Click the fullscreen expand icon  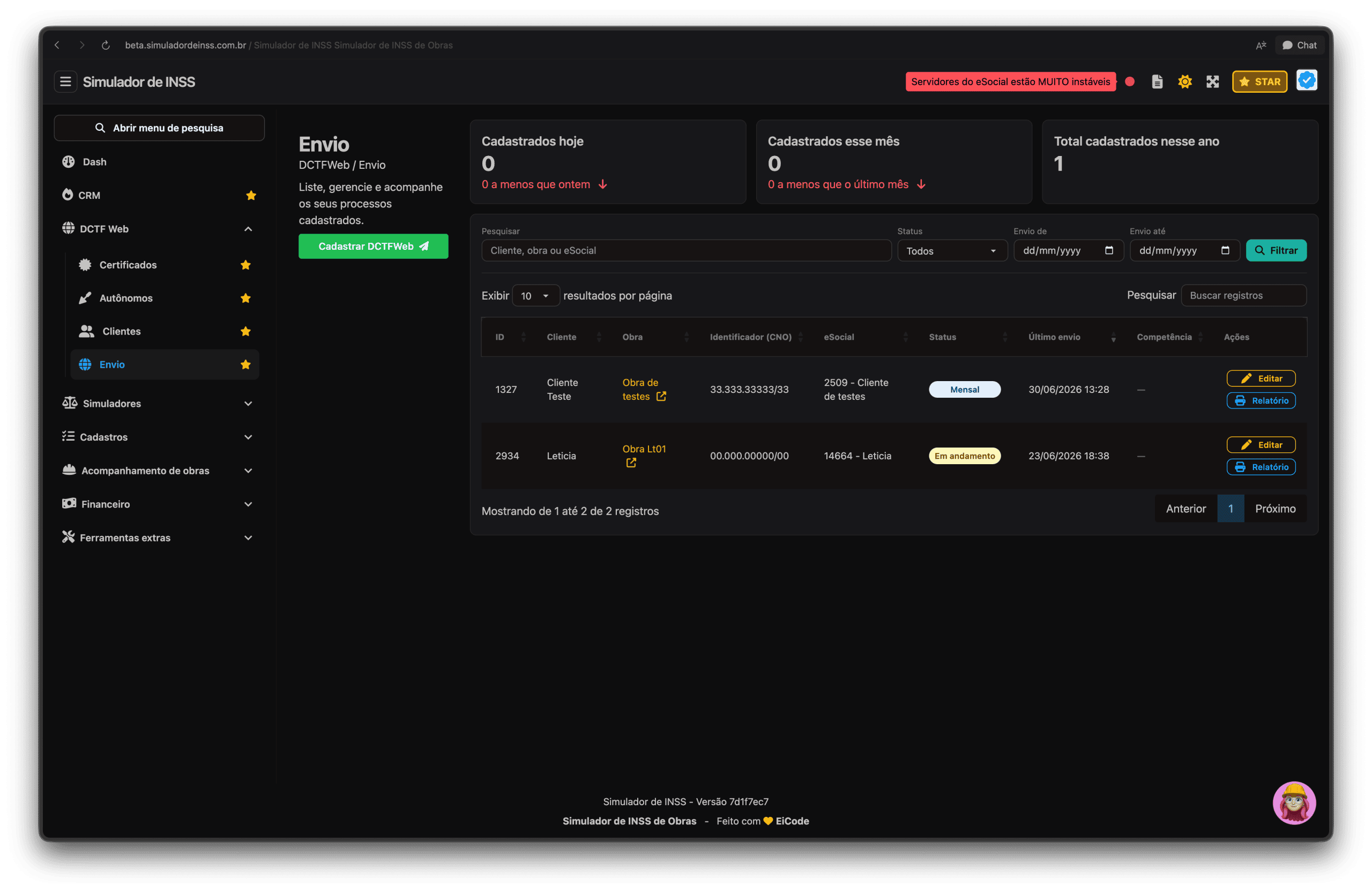1212,82
